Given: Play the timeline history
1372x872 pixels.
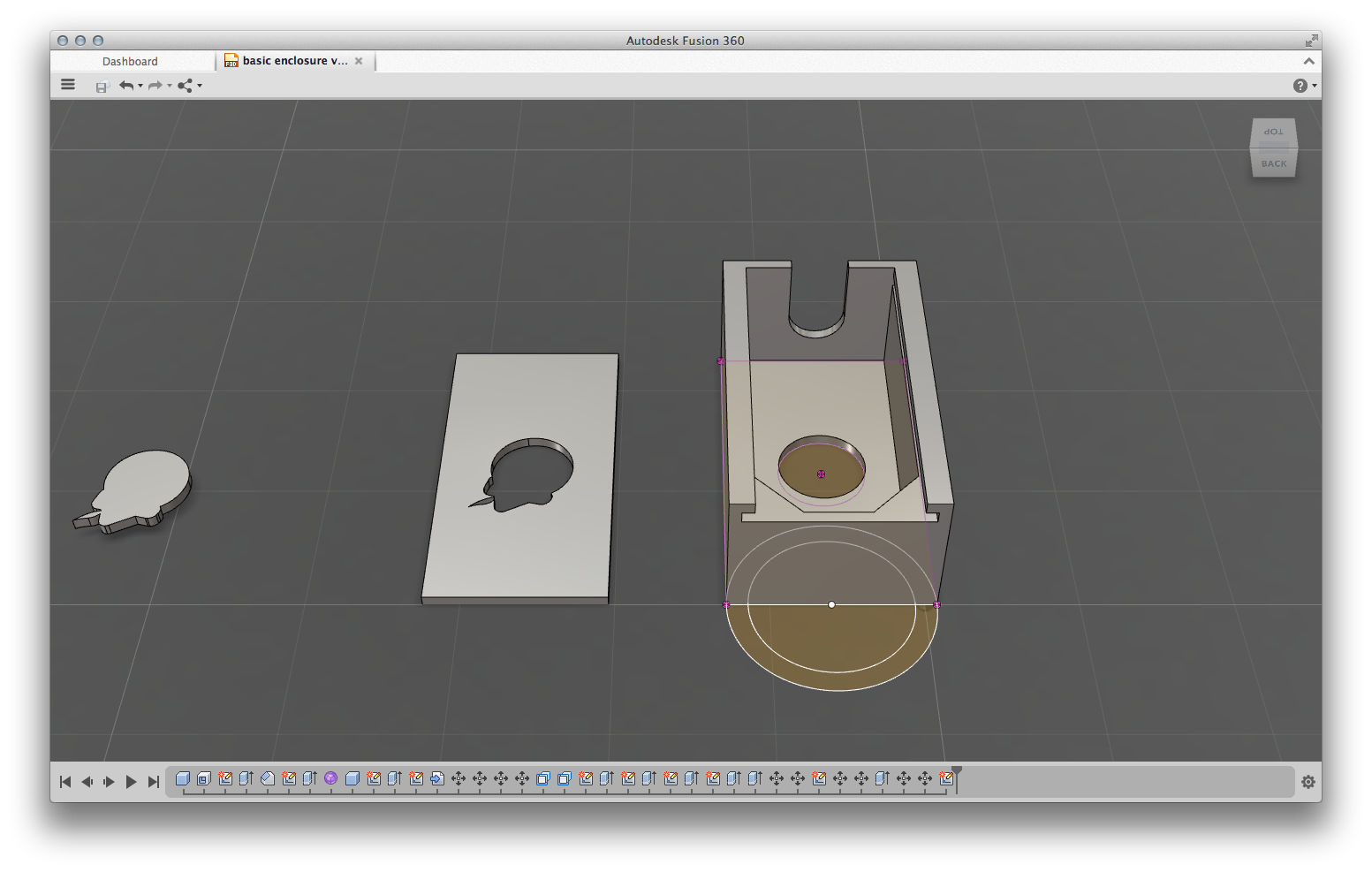Looking at the screenshot, I should [x=131, y=782].
